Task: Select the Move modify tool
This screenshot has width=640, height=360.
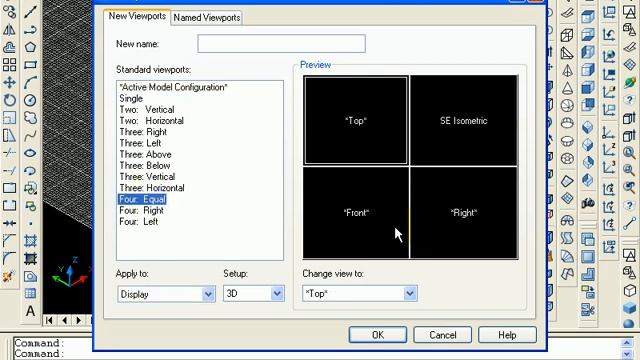Action: tap(9, 82)
